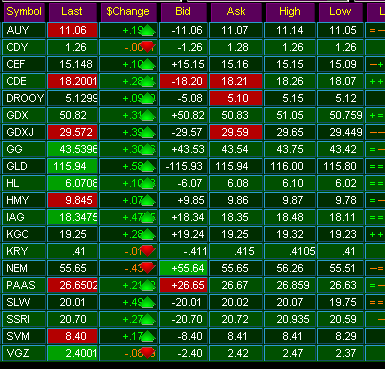Click the Low value 50.759
Screen dimensions: 385x369
(340, 115)
